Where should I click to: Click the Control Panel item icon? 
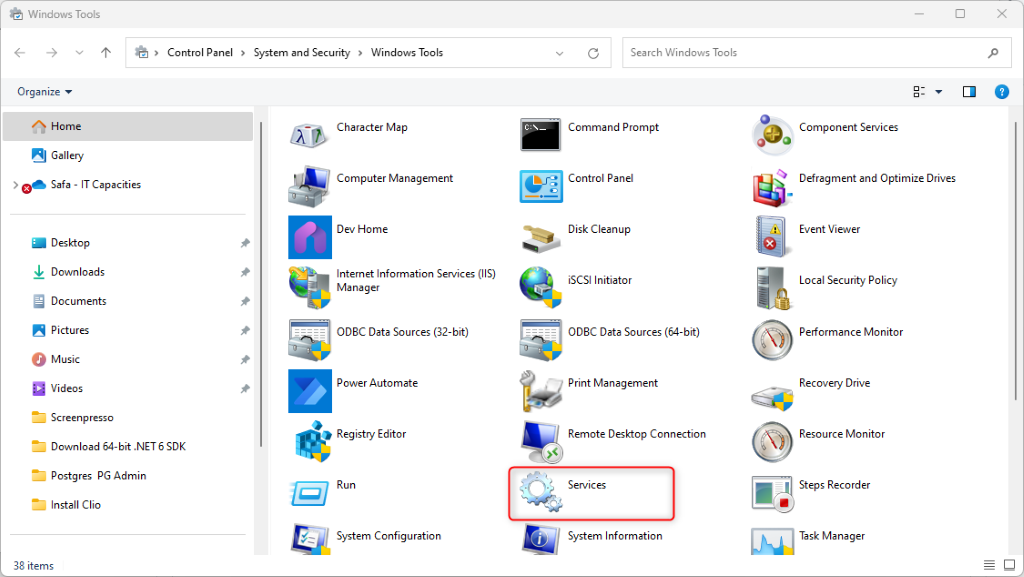pyautogui.click(x=541, y=186)
